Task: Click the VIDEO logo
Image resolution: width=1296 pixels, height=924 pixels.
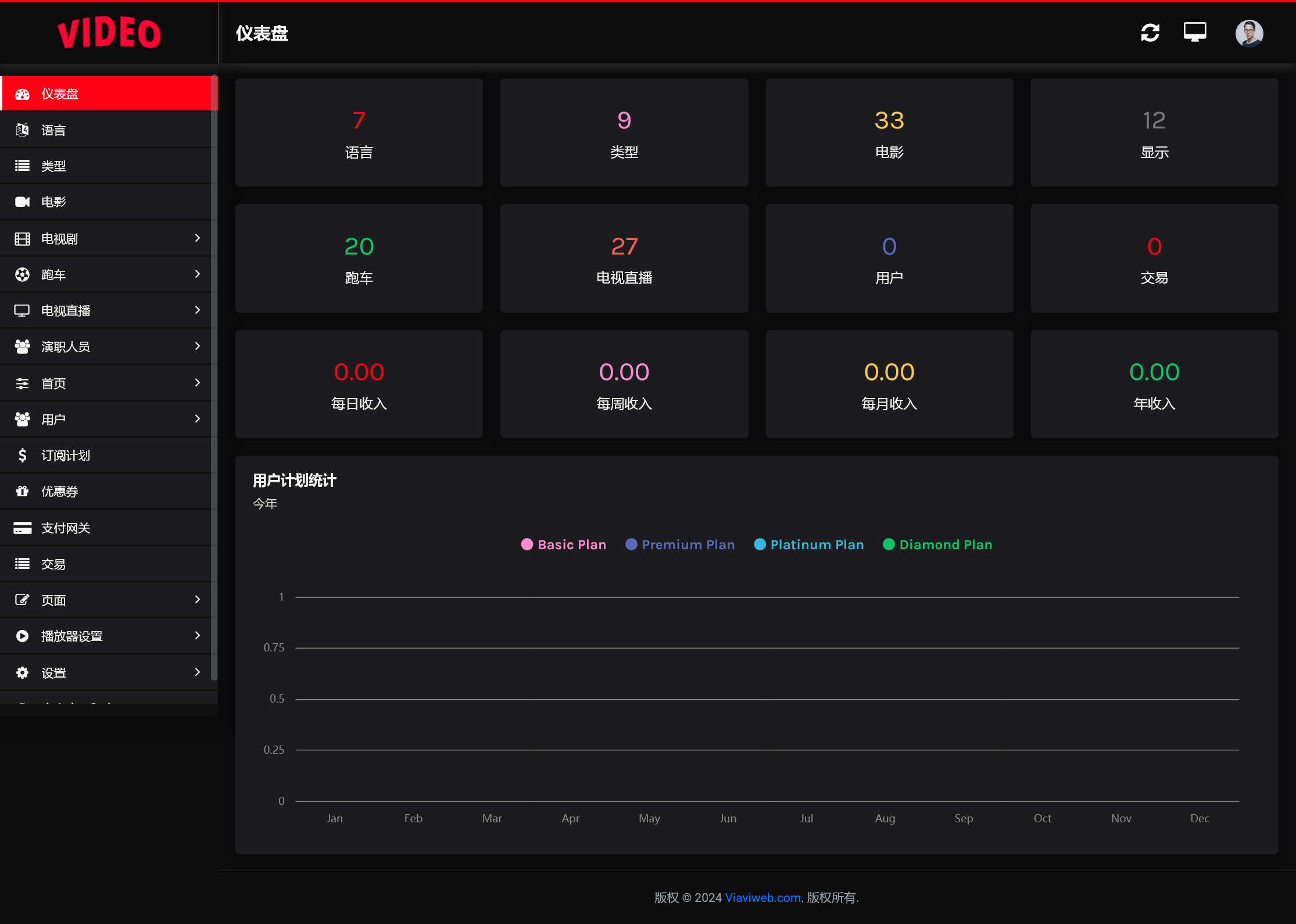Action: (109, 33)
